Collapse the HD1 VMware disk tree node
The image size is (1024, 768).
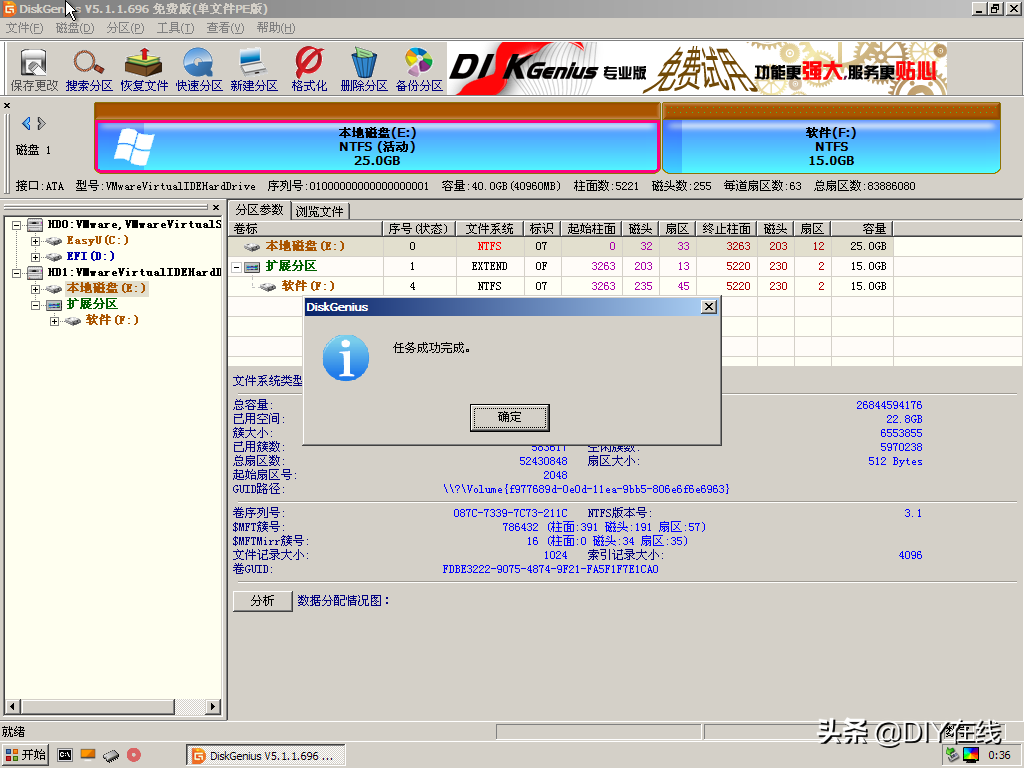click(x=18, y=272)
